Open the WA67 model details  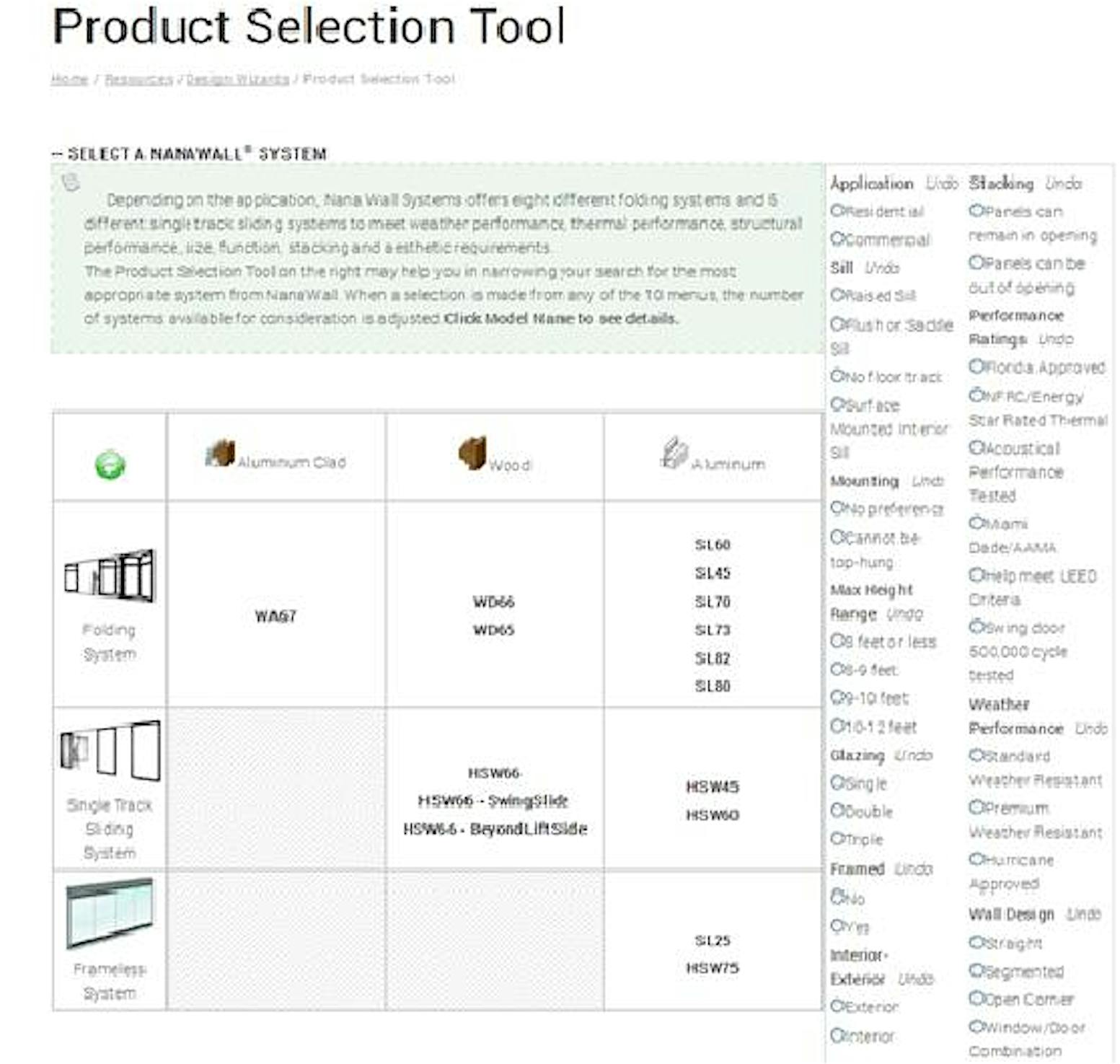275,616
